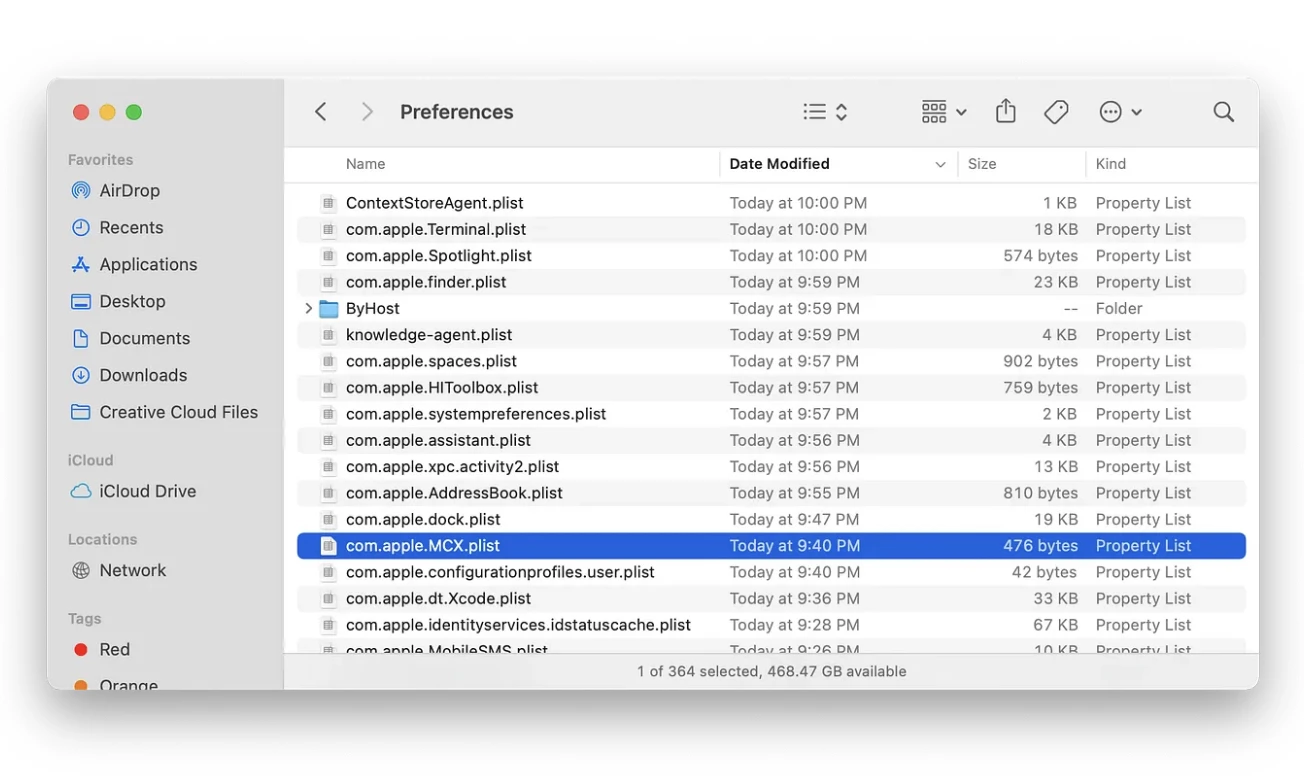Image resolution: width=1304 pixels, height=776 pixels.
Task: Click the Search magnifier icon
Action: 1223,112
